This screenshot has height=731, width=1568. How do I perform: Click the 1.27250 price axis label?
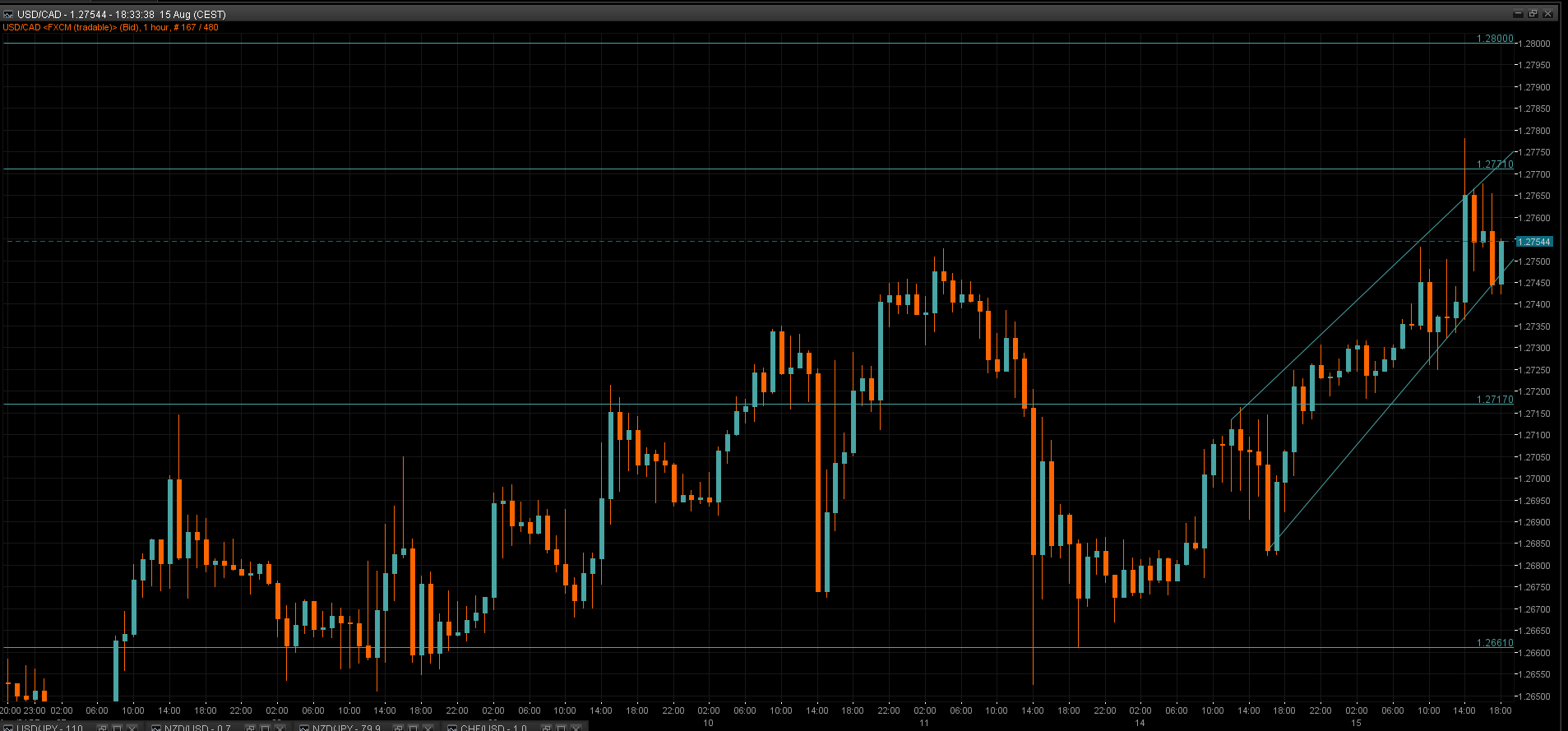click(1534, 370)
